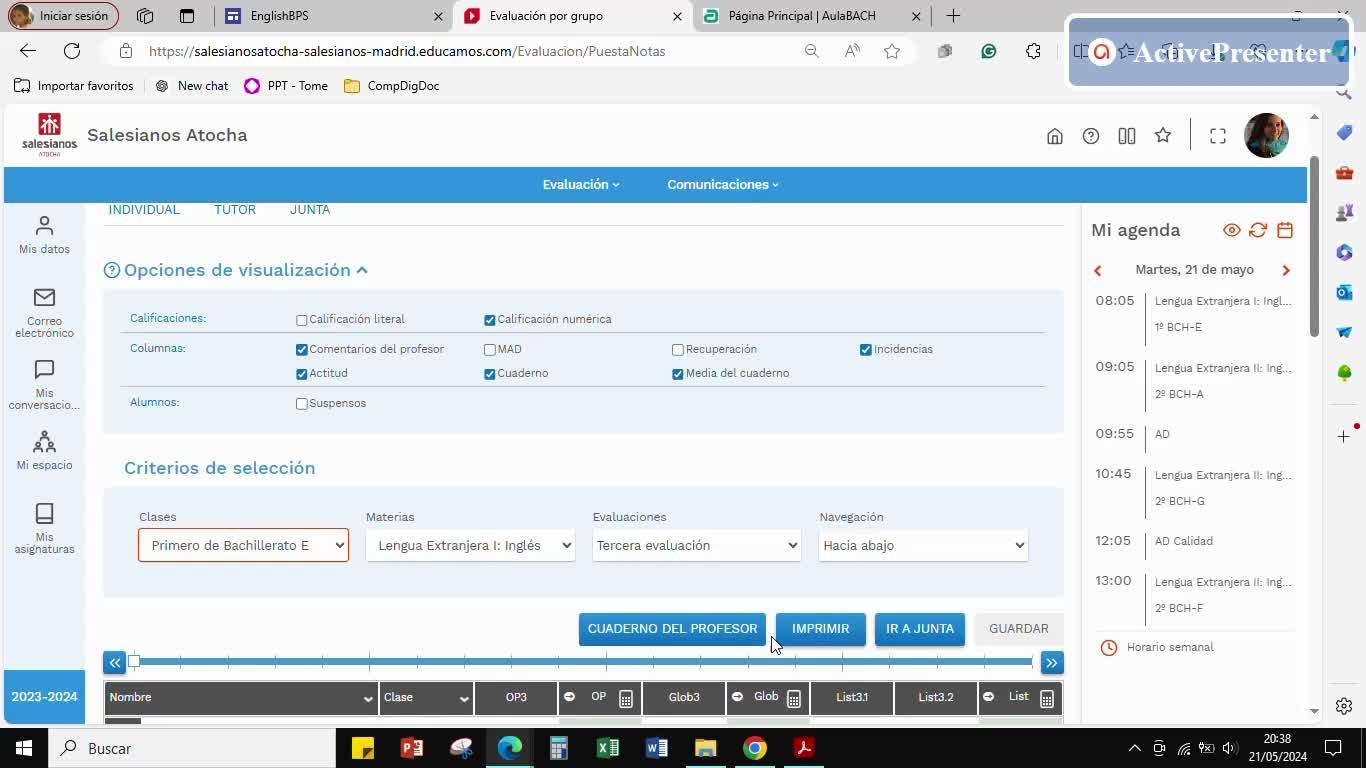
Task: Open Mi espacio in the sidebar
Action: pyautogui.click(x=44, y=450)
